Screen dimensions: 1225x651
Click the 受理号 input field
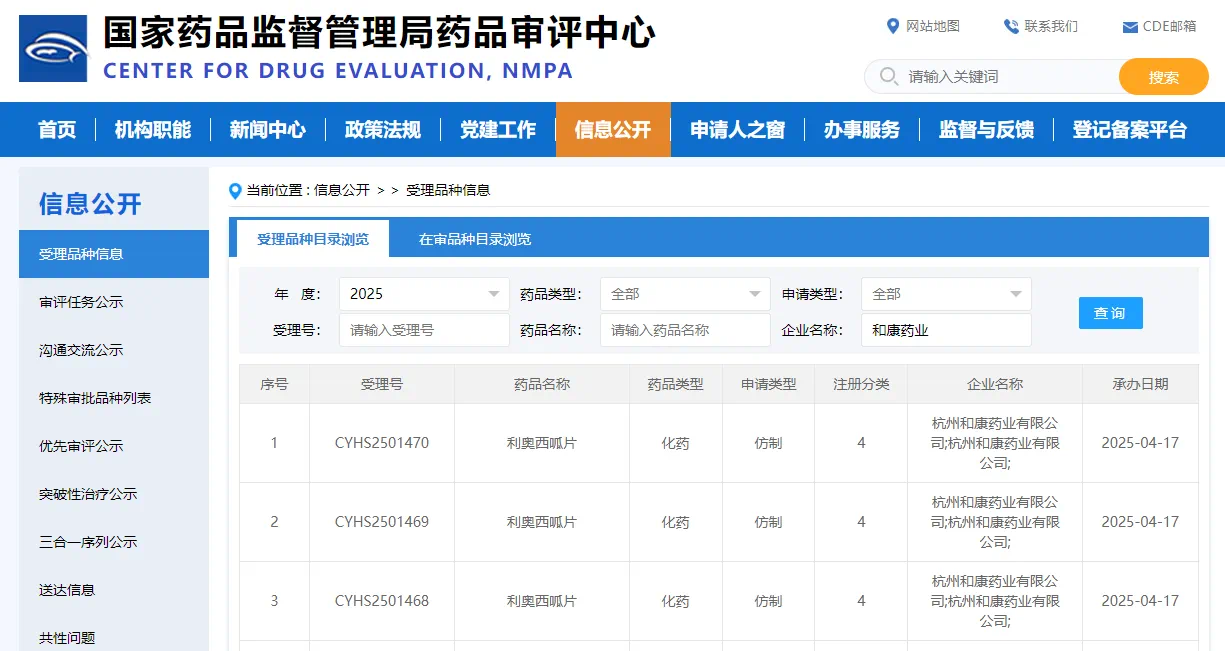[424, 330]
